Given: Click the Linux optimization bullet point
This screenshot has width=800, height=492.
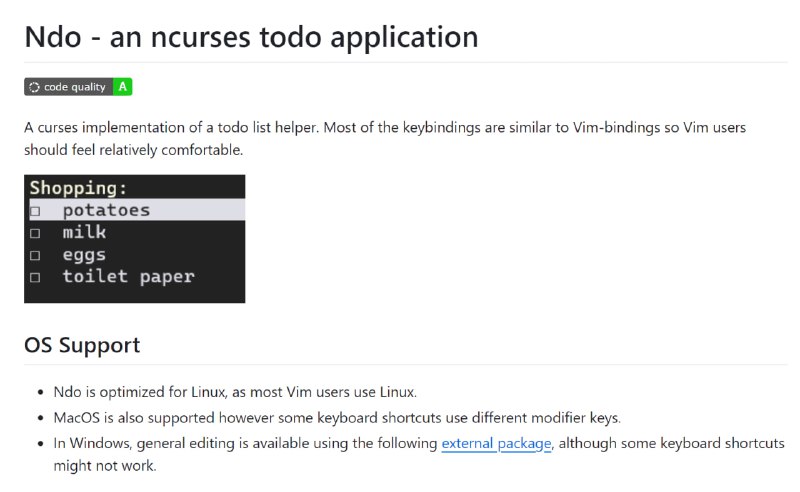Looking at the screenshot, I should 235,392.
